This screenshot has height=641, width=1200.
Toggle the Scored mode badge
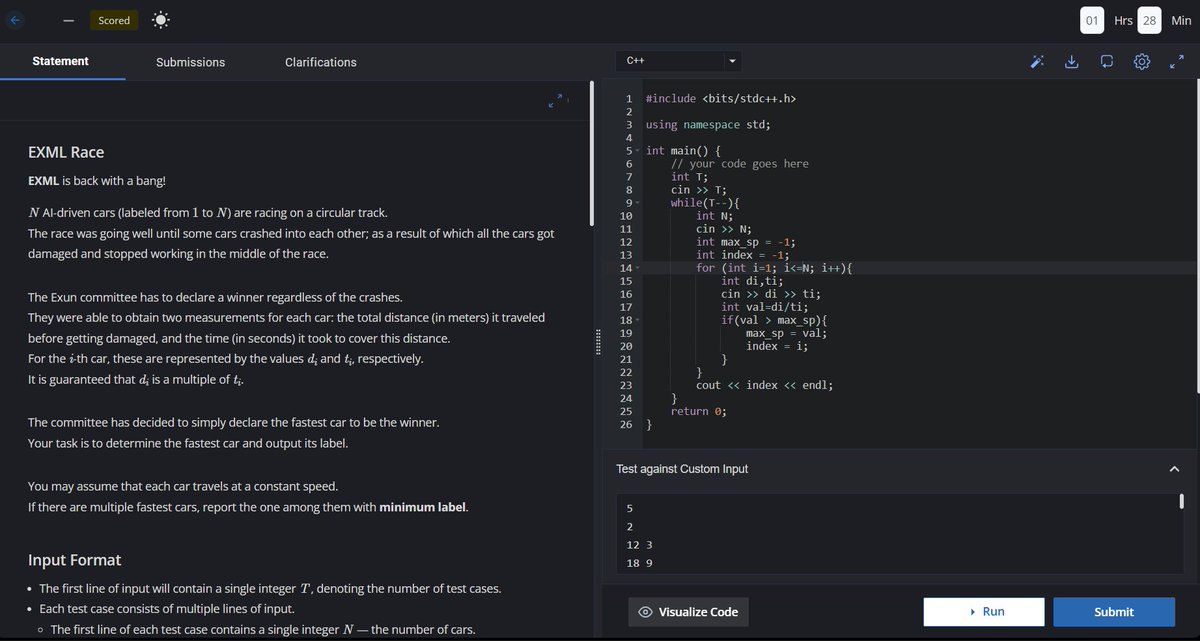coord(113,19)
